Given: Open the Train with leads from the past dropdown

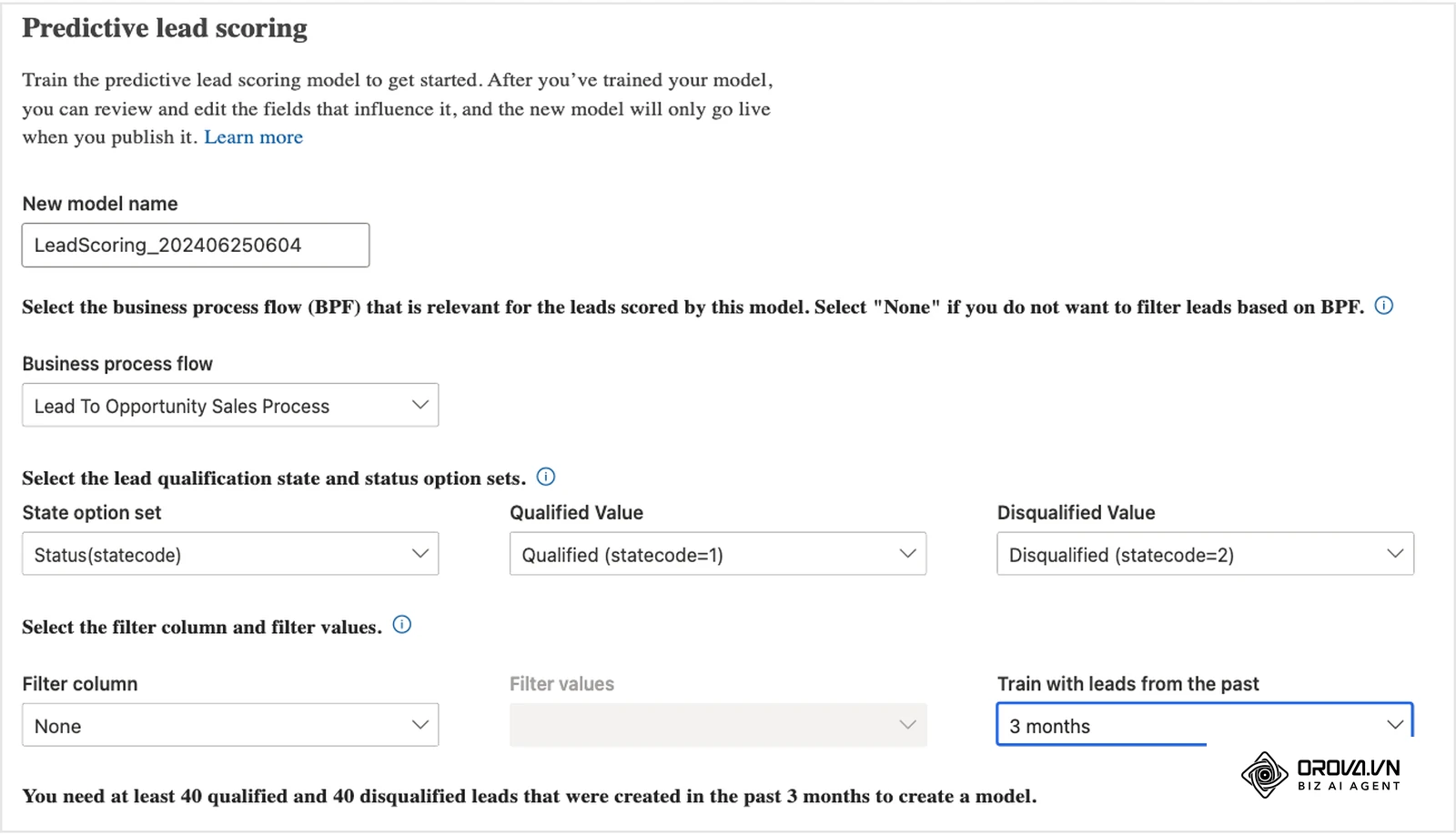Looking at the screenshot, I should (1206, 725).
